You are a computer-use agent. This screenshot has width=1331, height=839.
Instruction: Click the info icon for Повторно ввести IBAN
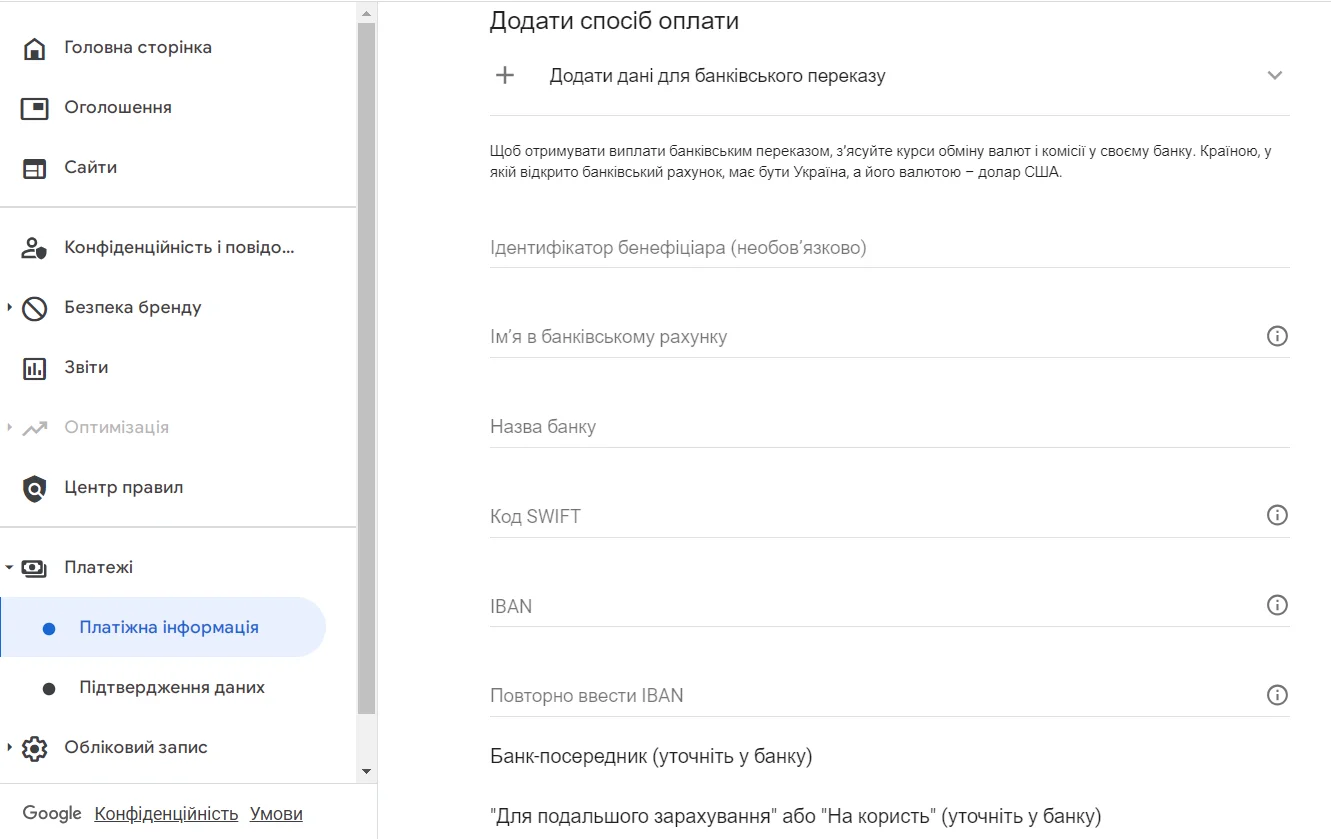coord(1277,695)
